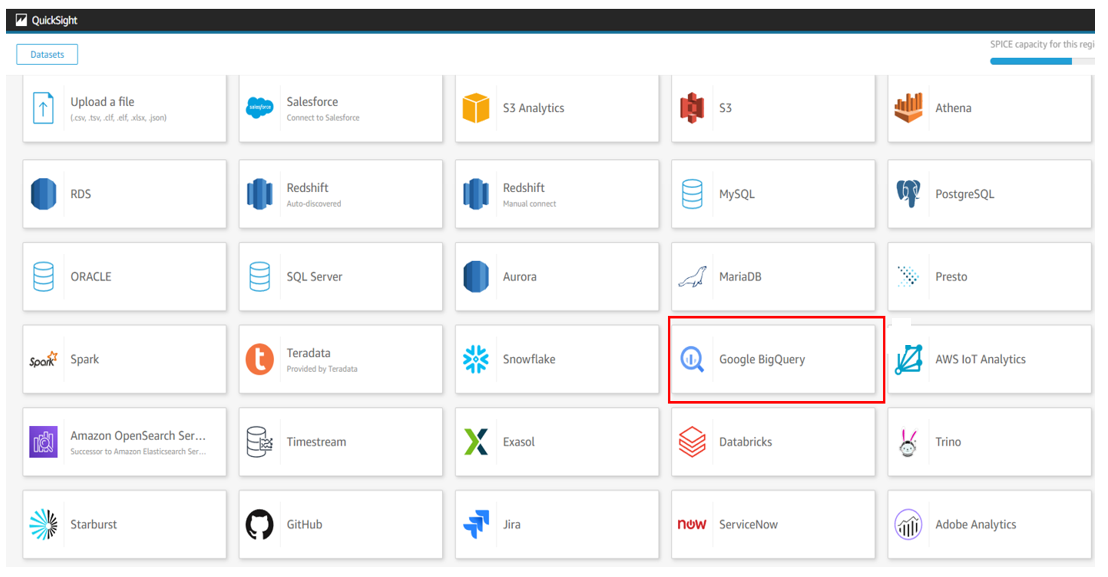Click the "Starburst" label
1108x577 pixels.
pos(93,525)
